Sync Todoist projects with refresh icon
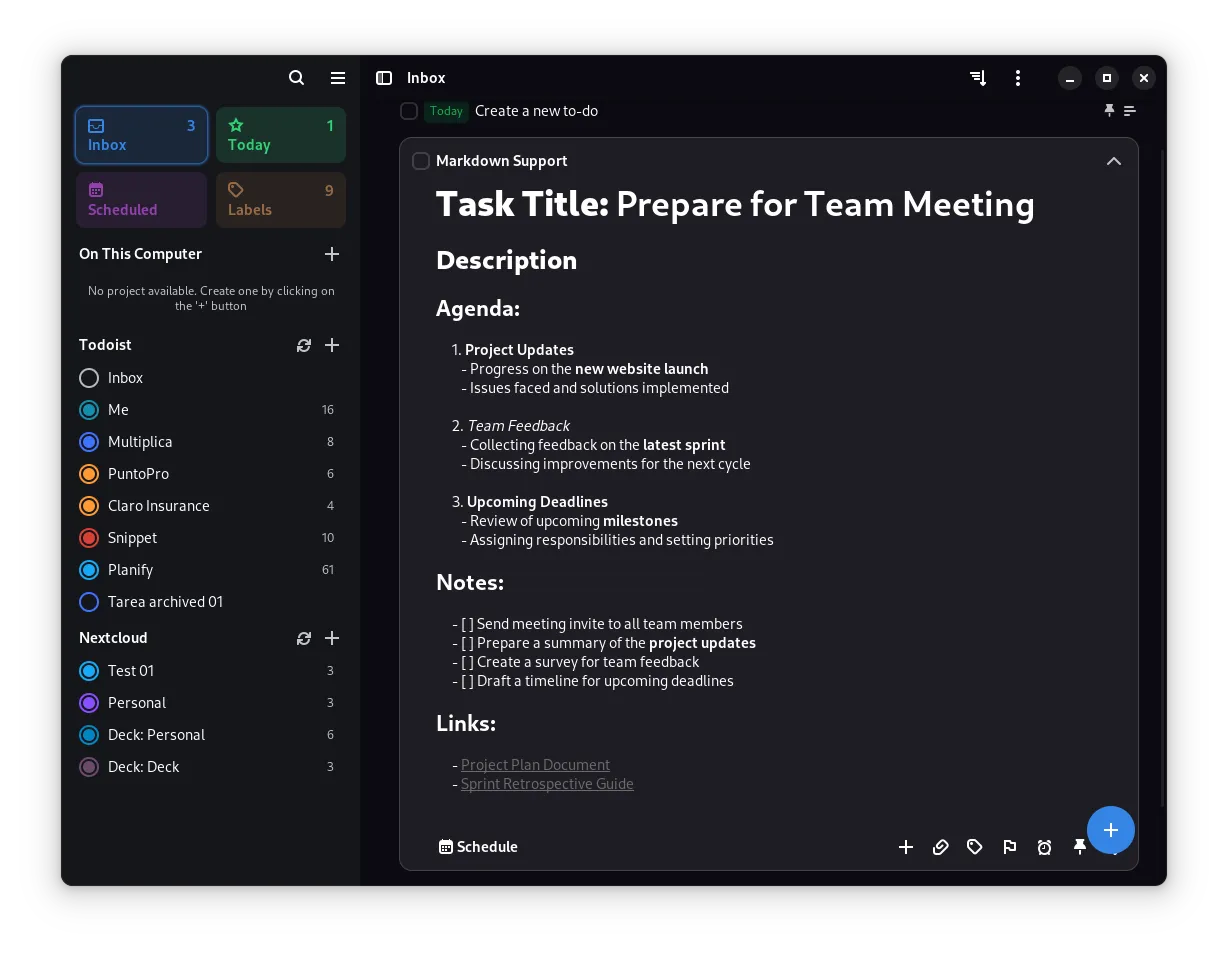 click(x=304, y=345)
